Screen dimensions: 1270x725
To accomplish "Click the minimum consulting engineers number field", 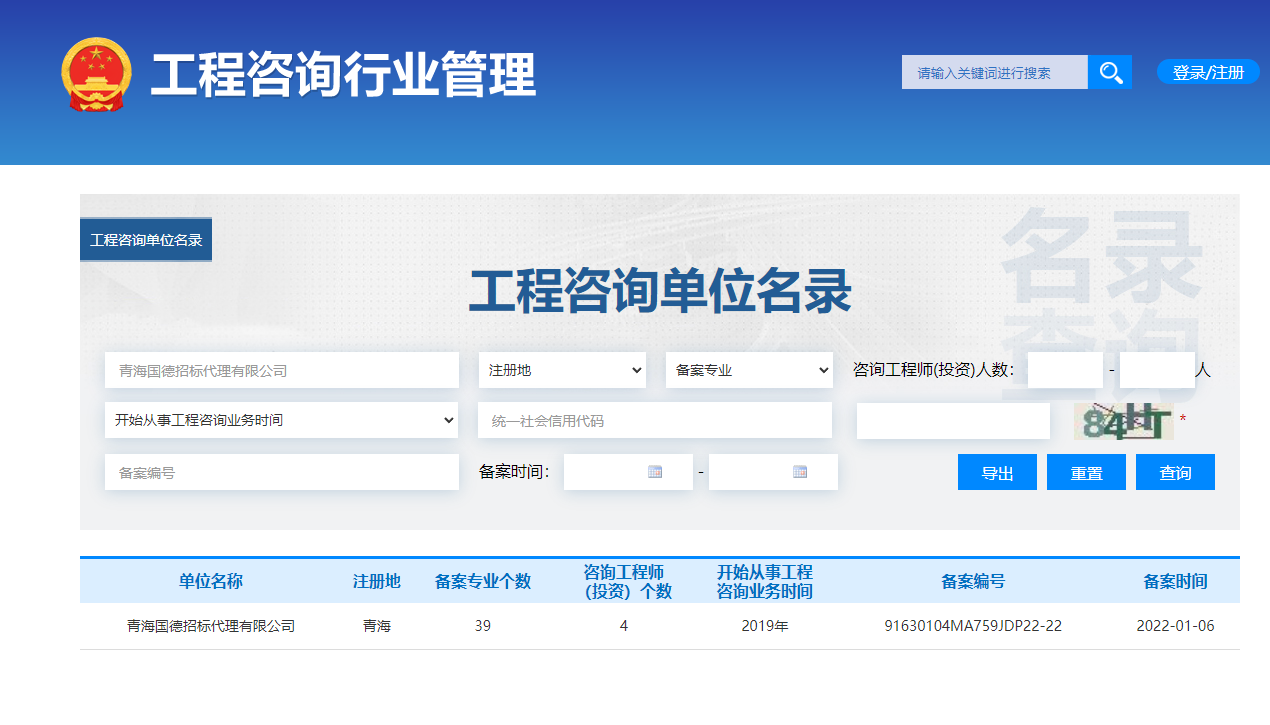I will pyautogui.click(x=1065, y=370).
